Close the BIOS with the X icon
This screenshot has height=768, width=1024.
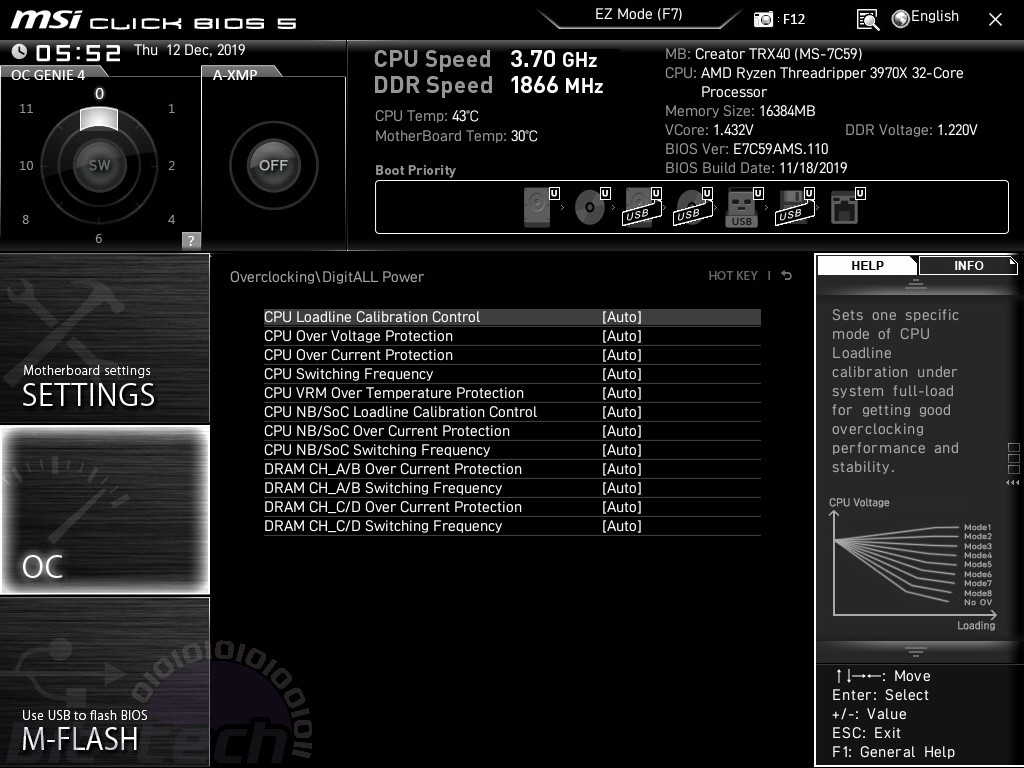(995, 20)
